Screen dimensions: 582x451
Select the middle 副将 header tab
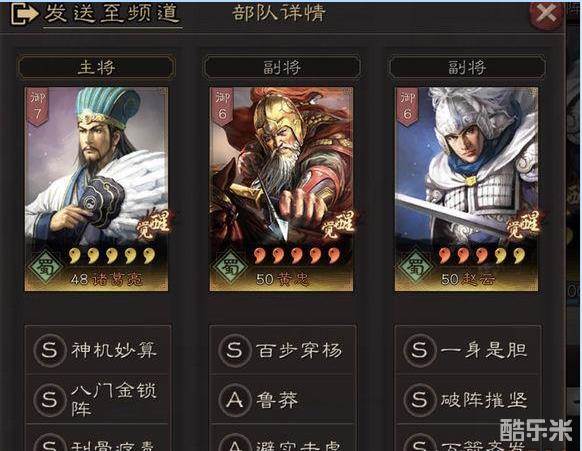[x=281, y=67]
